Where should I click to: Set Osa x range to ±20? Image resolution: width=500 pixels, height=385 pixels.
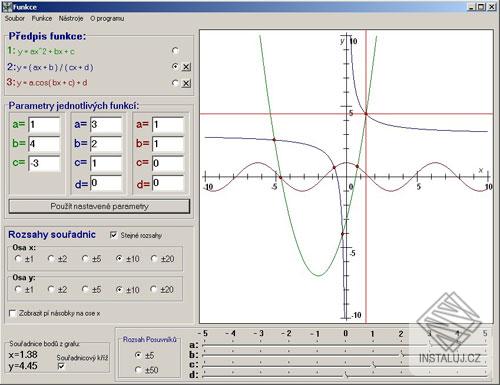(154, 259)
